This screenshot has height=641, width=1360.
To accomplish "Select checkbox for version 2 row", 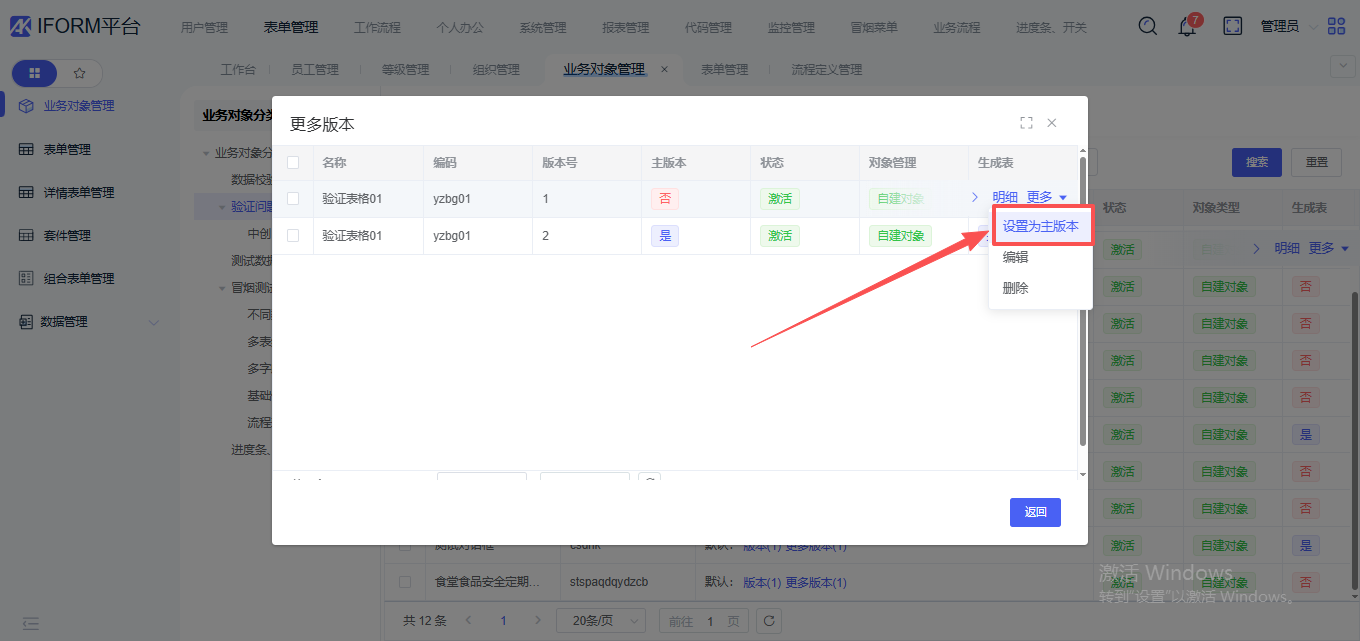I will pos(293,236).
